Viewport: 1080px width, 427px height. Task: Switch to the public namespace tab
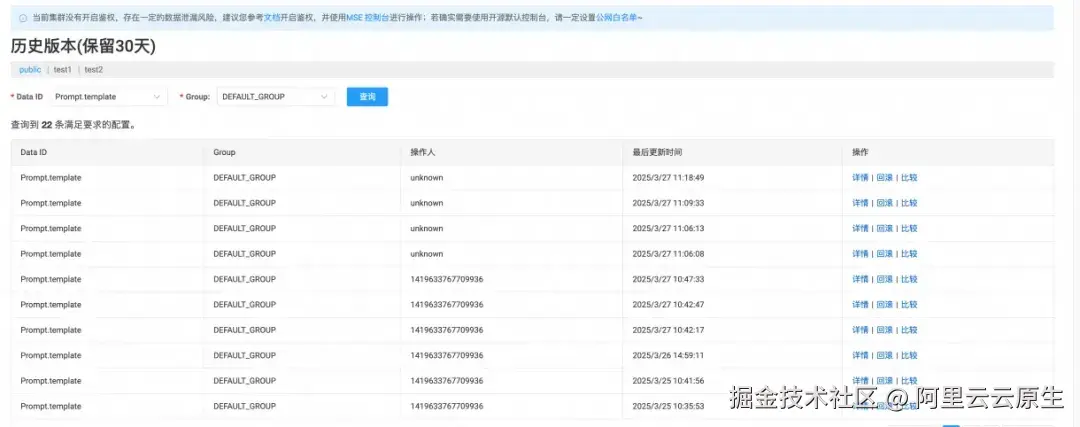(x=30, y=70)
